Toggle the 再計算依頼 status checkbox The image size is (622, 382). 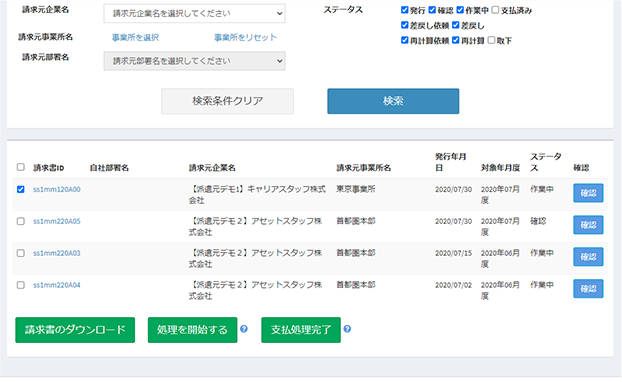[x=405, y=40]
